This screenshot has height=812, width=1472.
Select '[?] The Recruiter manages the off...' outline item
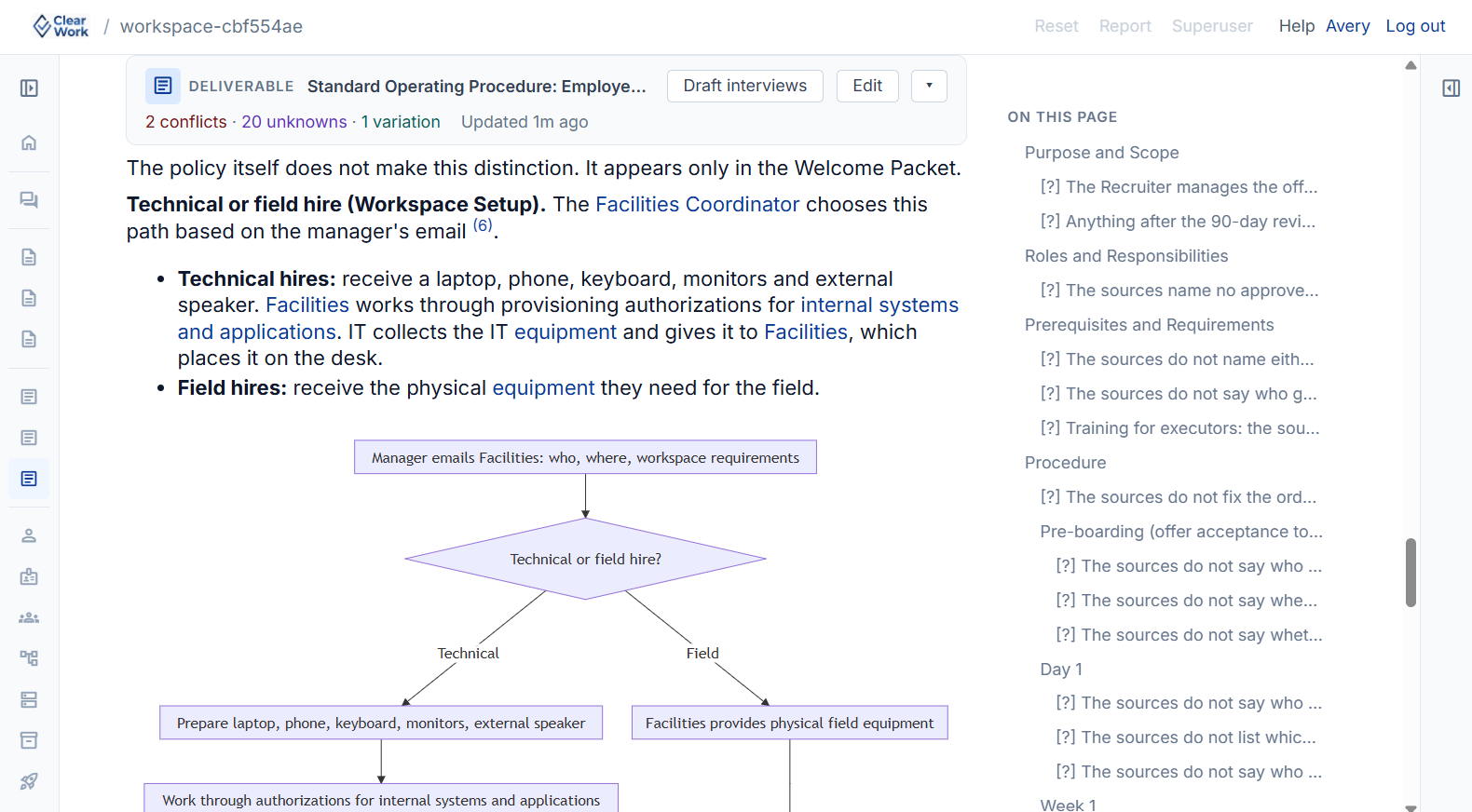pos(1179,187)
